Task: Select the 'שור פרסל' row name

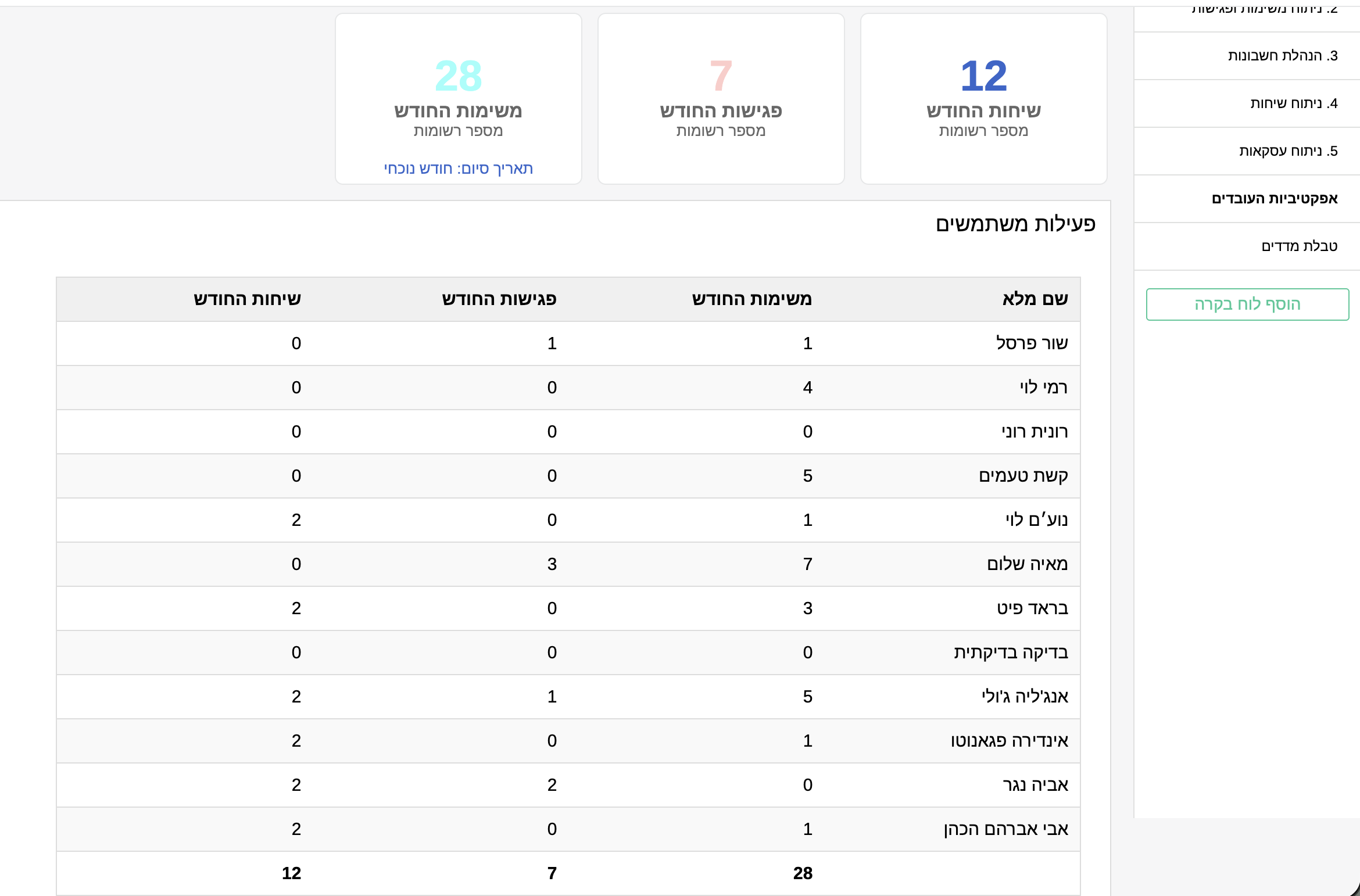Action: (x=1032, y=343)
